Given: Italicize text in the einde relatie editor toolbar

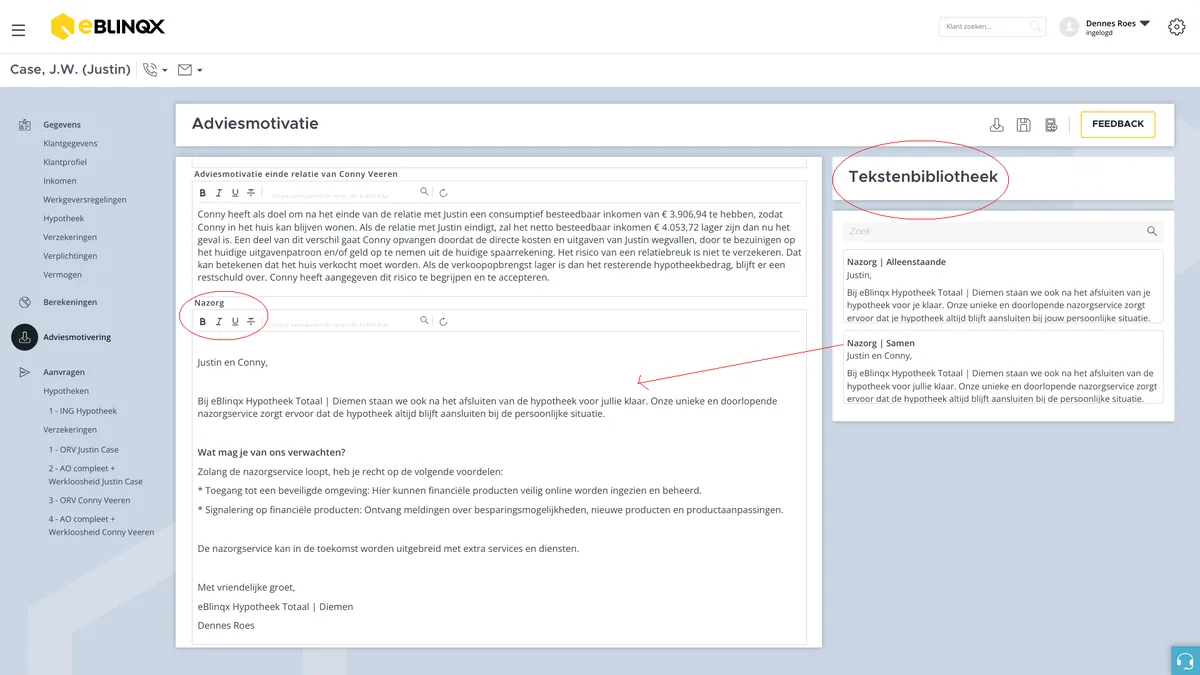Looking at the screenshot, I should (x=219, y=192).
